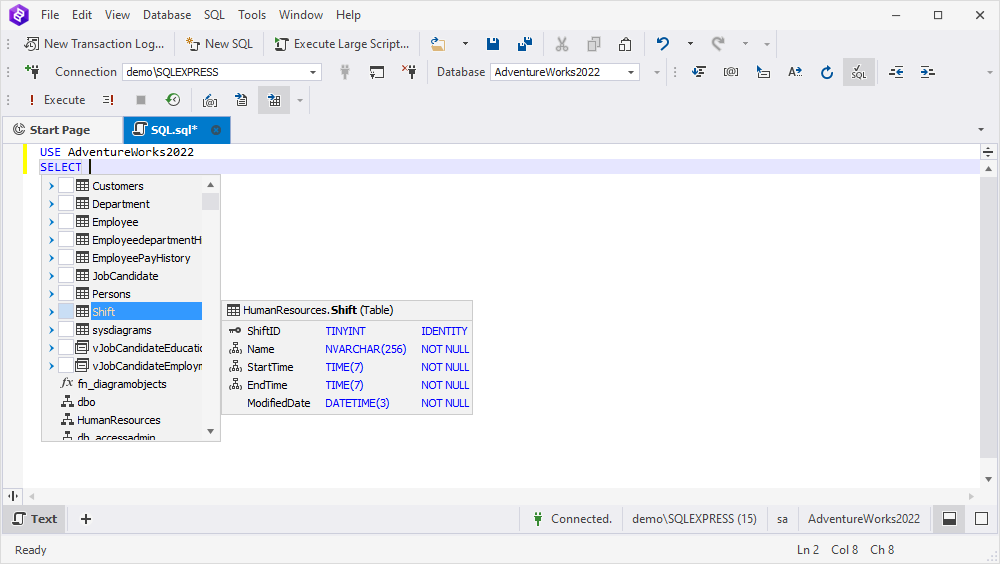Viewport: 1000px width, 564px height.
Task: Open the Undo history dropdown
Action: [690, 44]
